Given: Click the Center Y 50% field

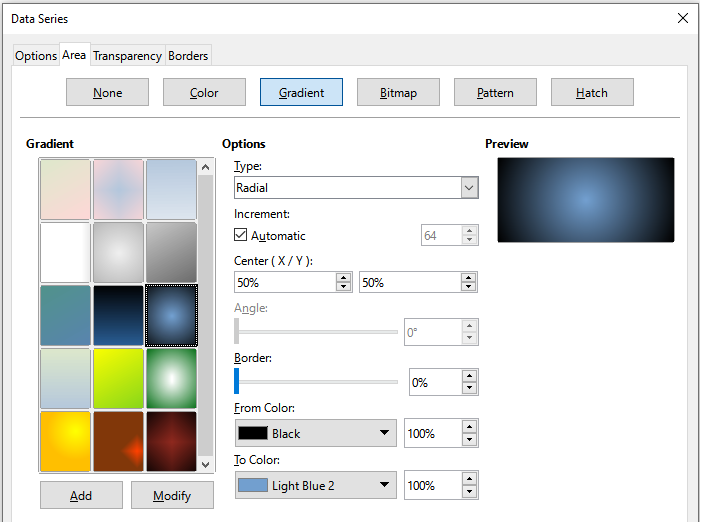Looking at the screenshot, I should pyautogui.click(x=410, y=283).
